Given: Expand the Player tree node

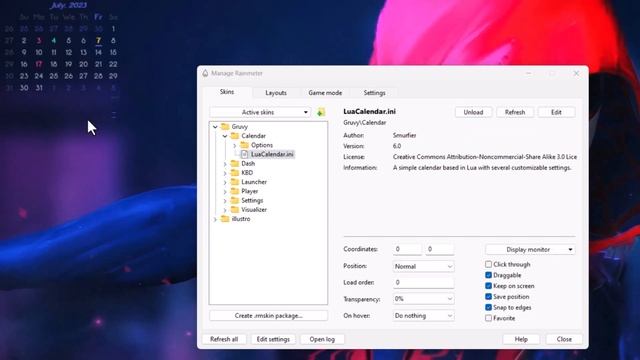Looking at the screenshot, I should pos(225,191).
